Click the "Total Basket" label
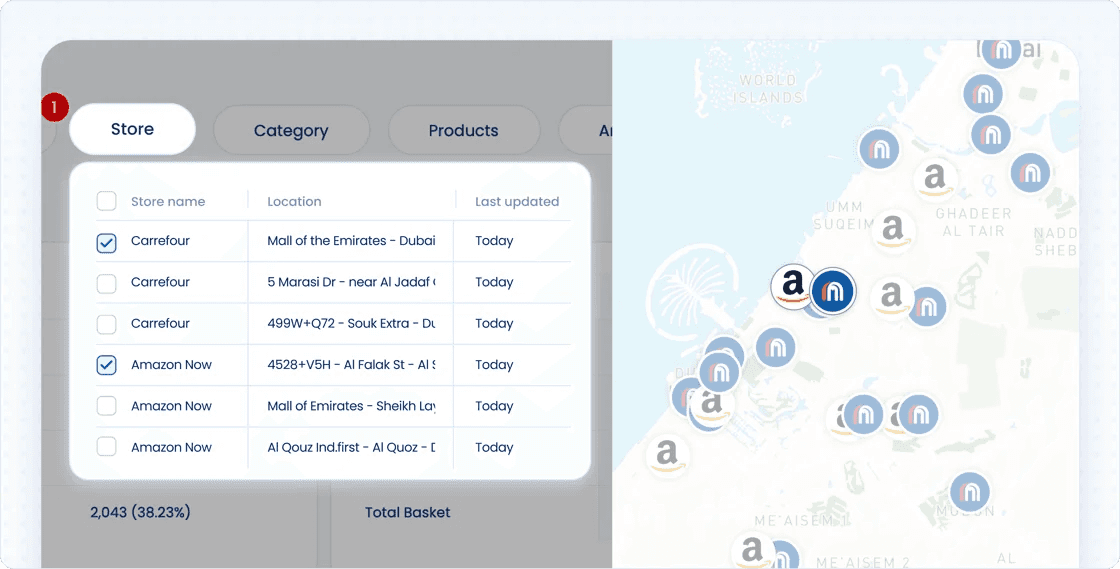Screen dimensions: 1120x569 tap(407, 513)
